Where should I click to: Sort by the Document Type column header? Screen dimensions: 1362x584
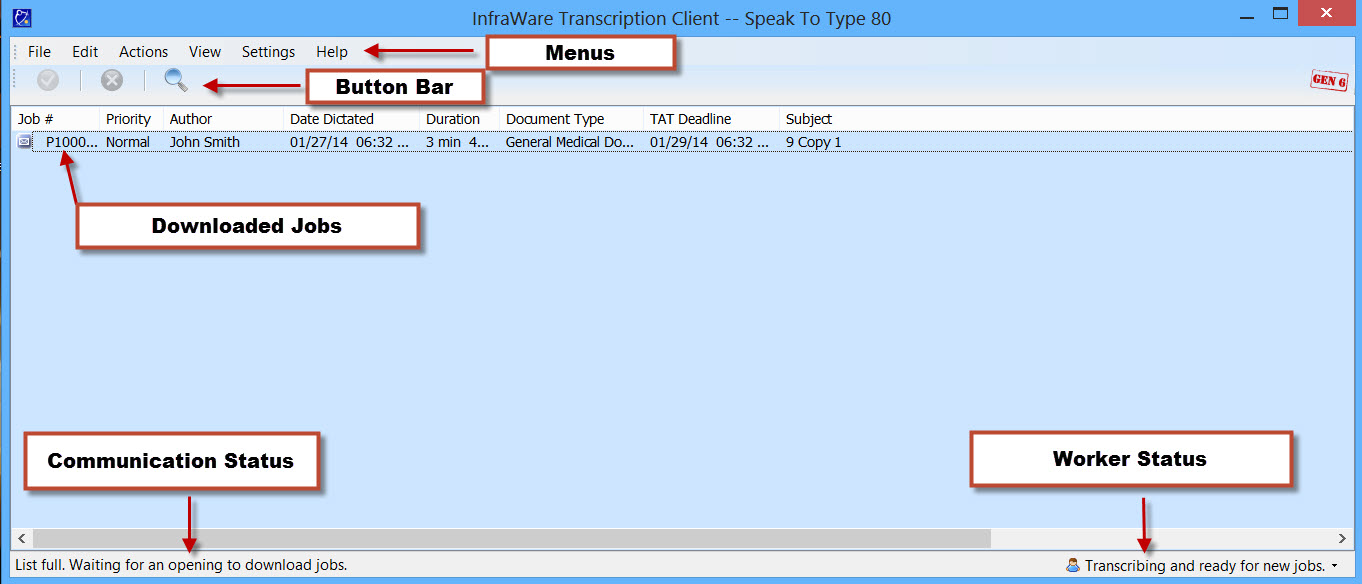click(571, 119)
